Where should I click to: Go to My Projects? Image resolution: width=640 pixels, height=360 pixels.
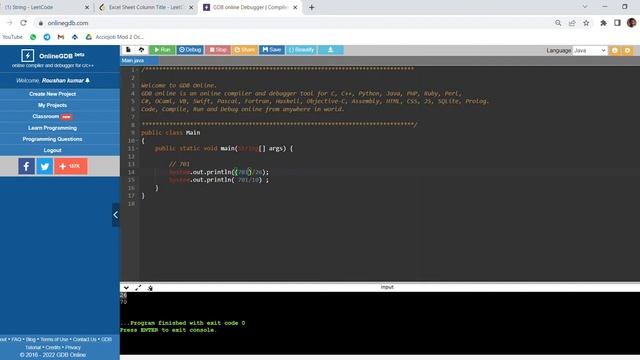point(52,105)
